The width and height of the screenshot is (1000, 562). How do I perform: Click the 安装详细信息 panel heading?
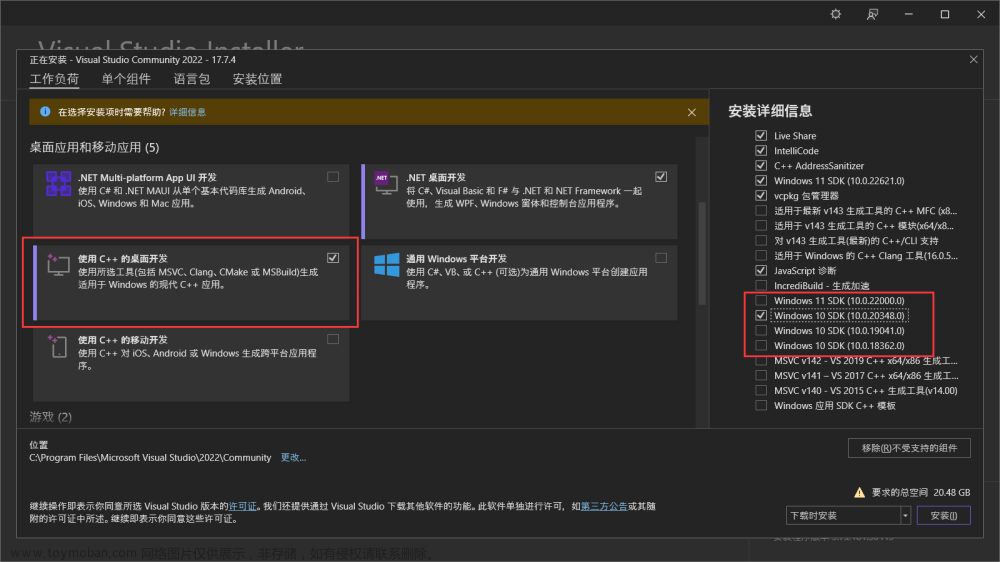pyautogui.click(x=770, y=111)
